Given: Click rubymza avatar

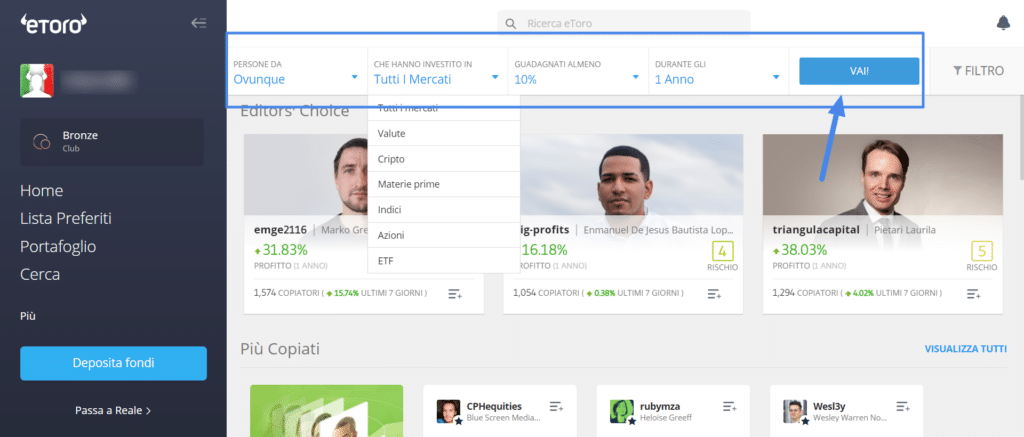Looking at the screenshot, I should click(622, 412).
